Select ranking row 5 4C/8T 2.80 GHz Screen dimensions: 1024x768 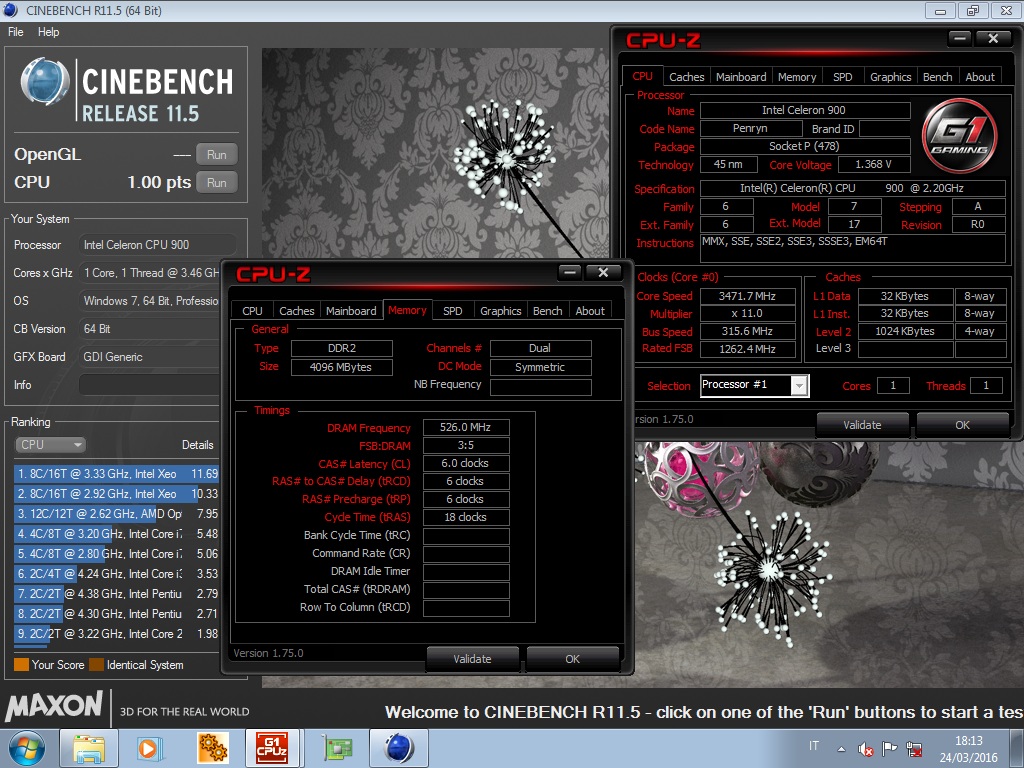tap(116, 554)
